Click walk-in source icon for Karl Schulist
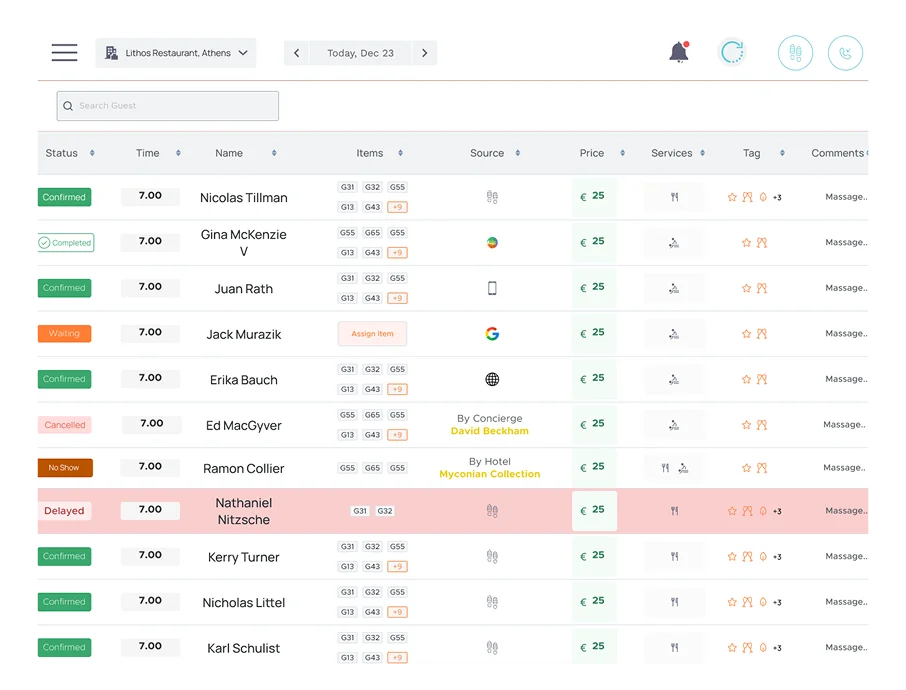Viewport: 906px width, 690px height. coord(492,648)
